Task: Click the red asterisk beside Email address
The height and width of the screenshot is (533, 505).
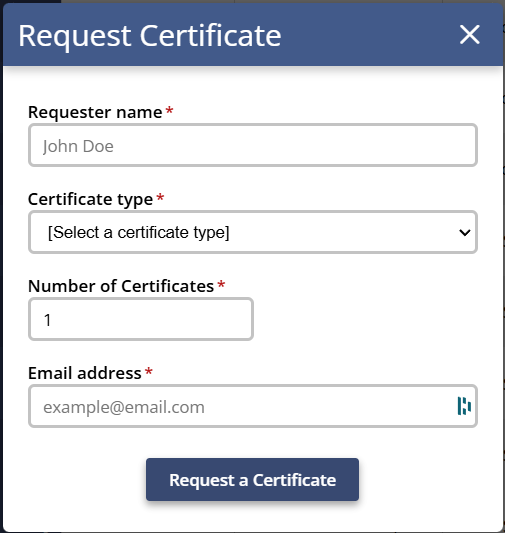Action: pos(149,372)
